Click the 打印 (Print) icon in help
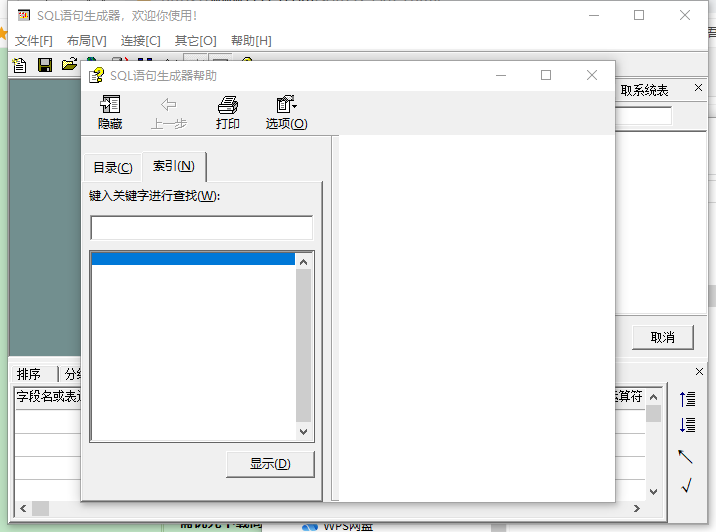Viewport: 716px width, 532px height. pos(228,112)
